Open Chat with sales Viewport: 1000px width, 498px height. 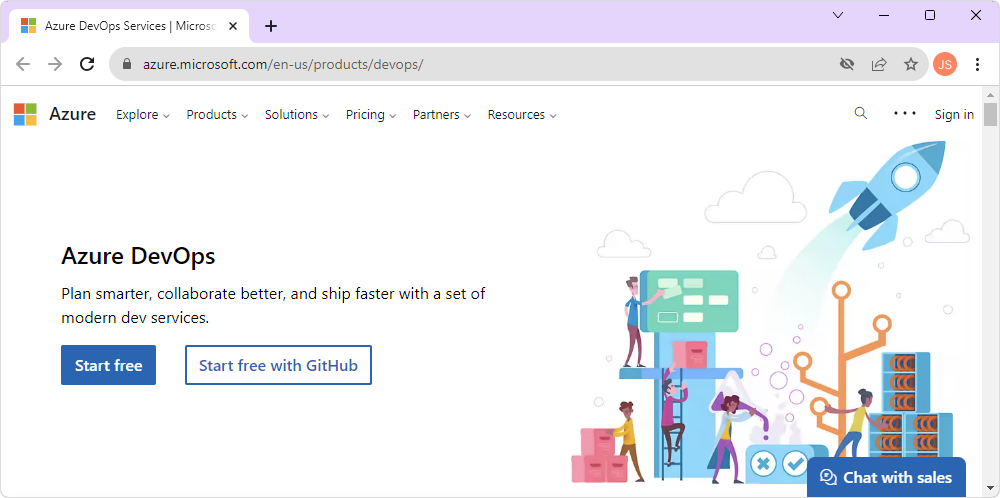pos(886,478)
